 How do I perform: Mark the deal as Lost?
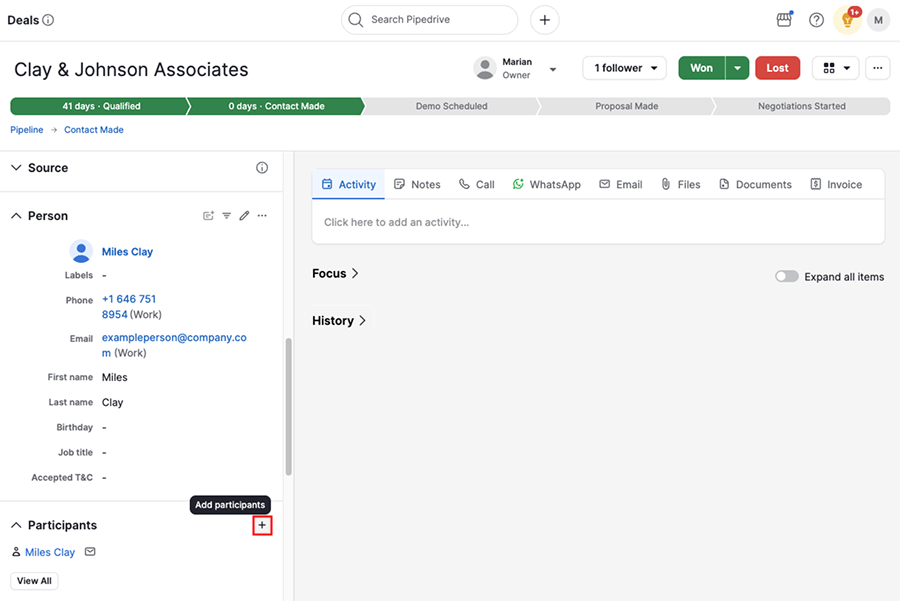point(777,68)
